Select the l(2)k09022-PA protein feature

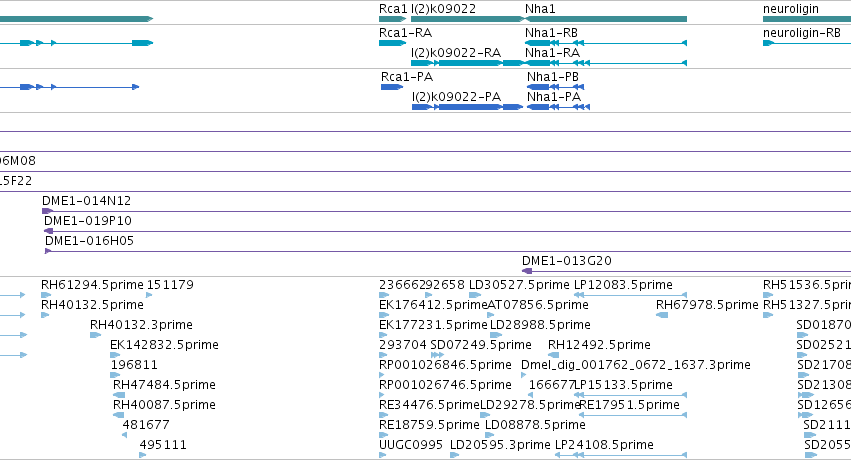(467, 107)
